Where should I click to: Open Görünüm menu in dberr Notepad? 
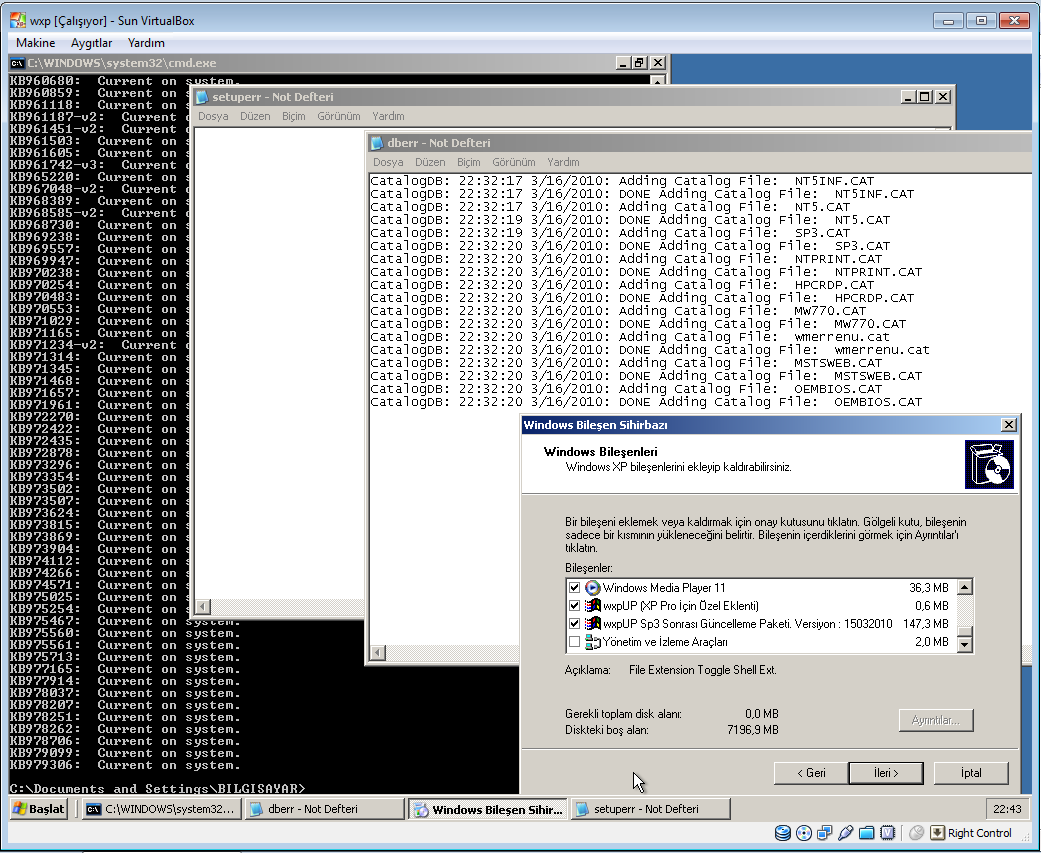click(514, 162)
